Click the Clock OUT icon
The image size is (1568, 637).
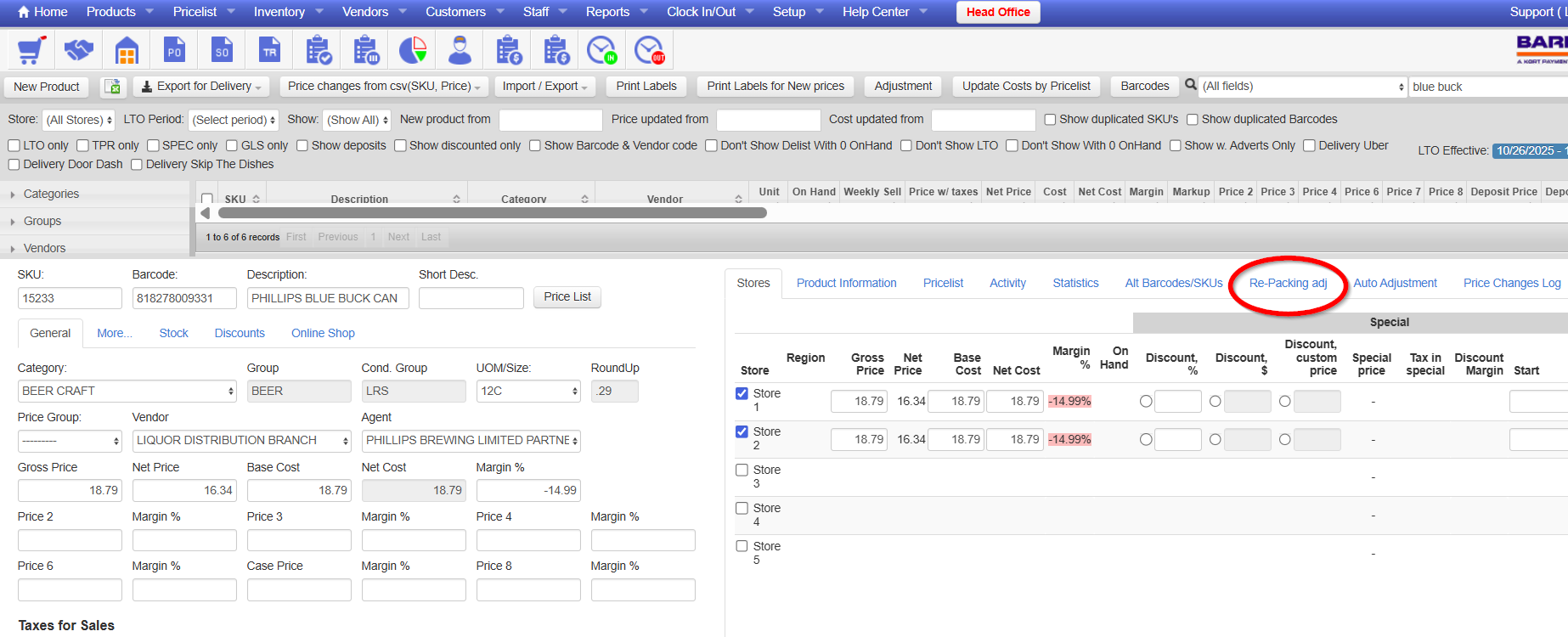(650, 51)
